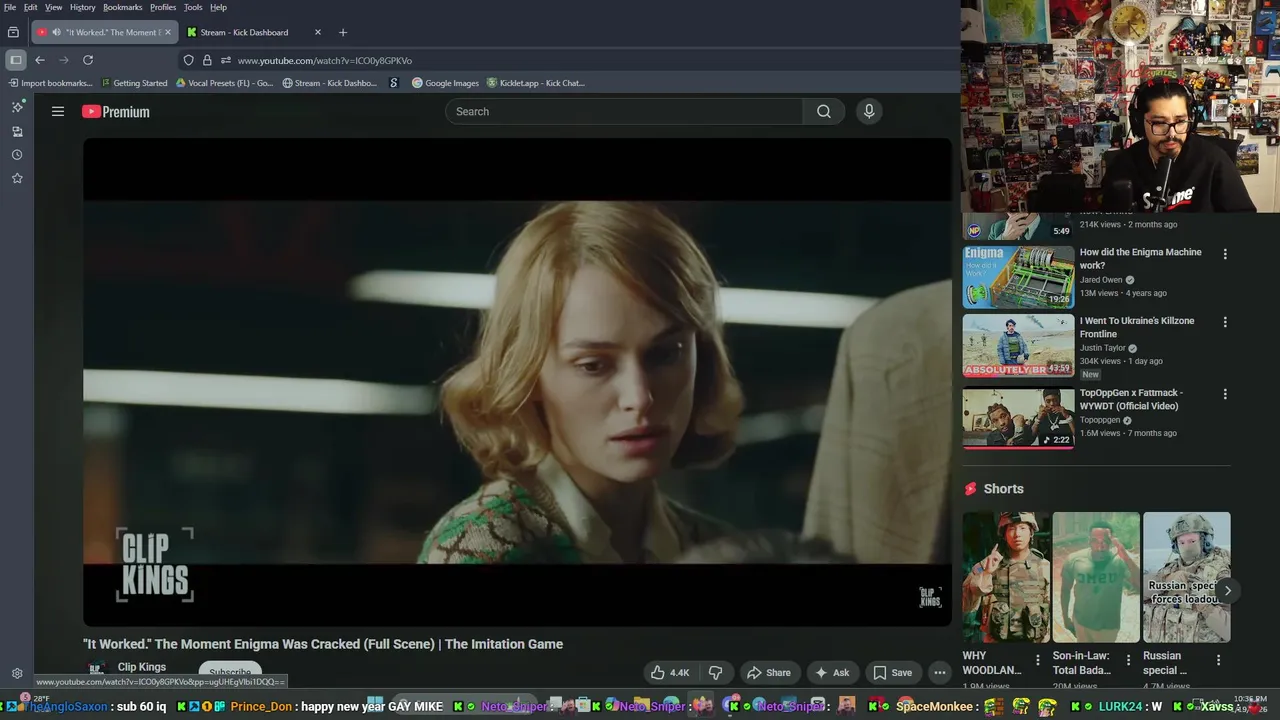Screen dimensions: 1280x720
Task: View site security lock info
Action: click(x=207, y=60)
